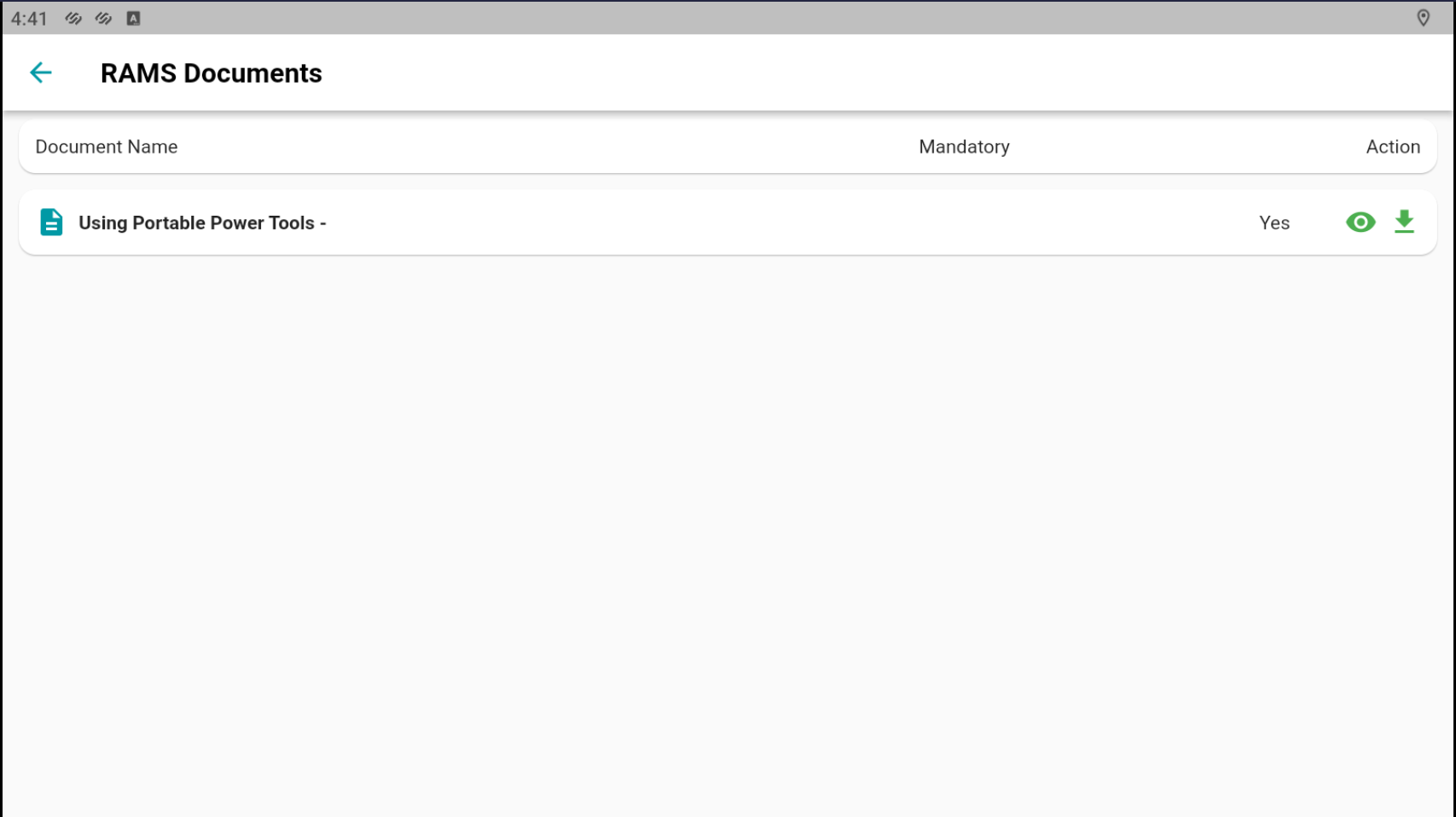Click the RAMS Documents title

(x=212, y=73)
